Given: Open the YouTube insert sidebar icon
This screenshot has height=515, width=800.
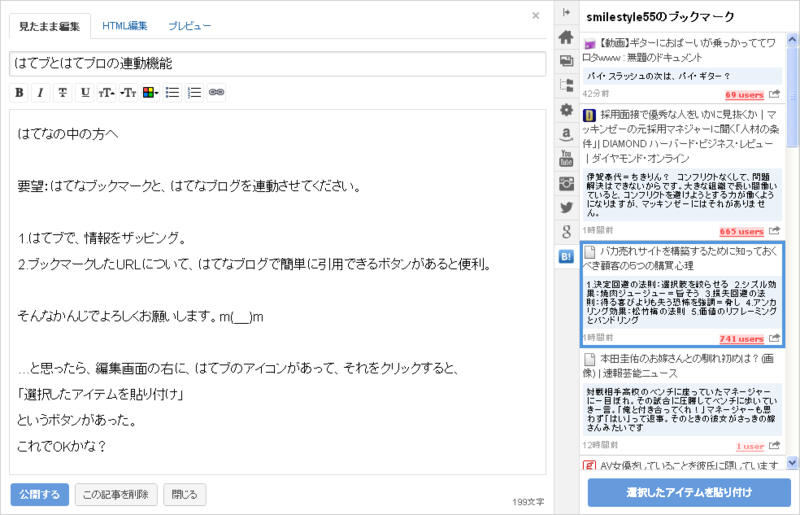Looking at the screenshot, I should point(566,159).
